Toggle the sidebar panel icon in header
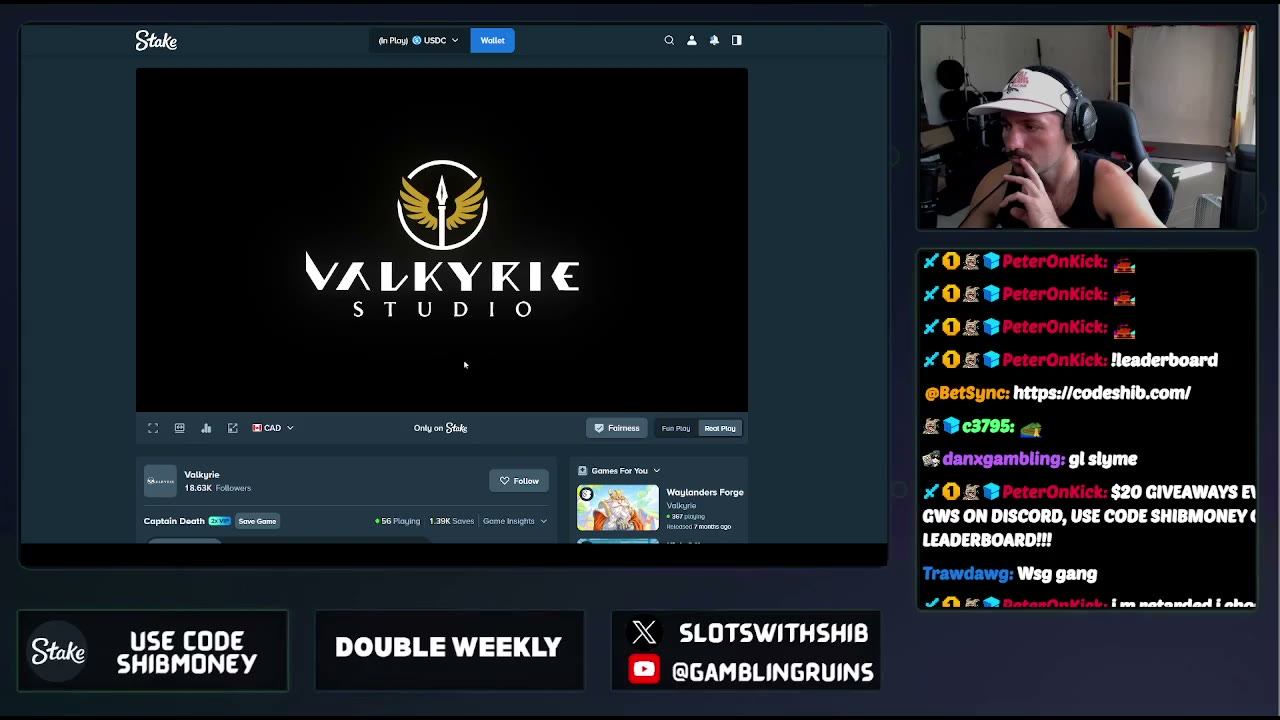Viewport: 1280px width, 720px height. pyautogui.click(x=737, y=40)
